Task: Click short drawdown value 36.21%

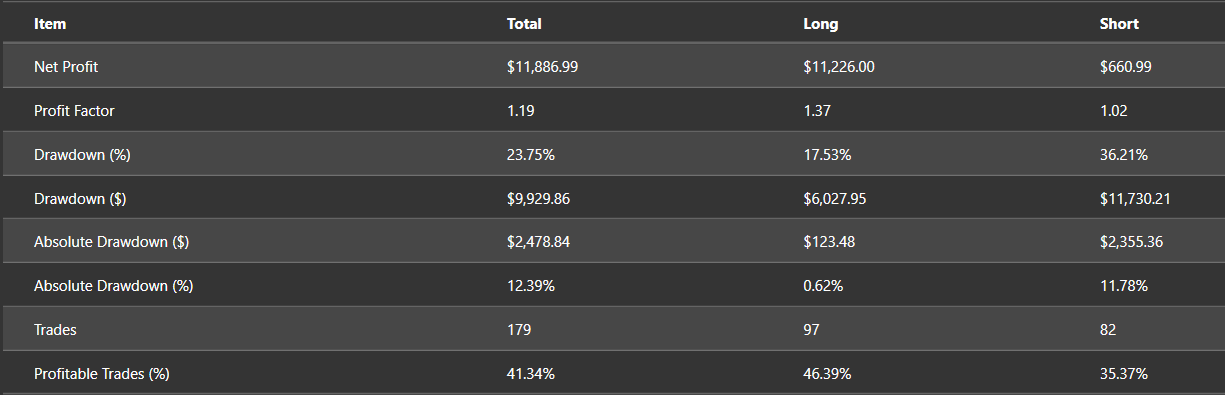Action: click(x=1124, y=155)
